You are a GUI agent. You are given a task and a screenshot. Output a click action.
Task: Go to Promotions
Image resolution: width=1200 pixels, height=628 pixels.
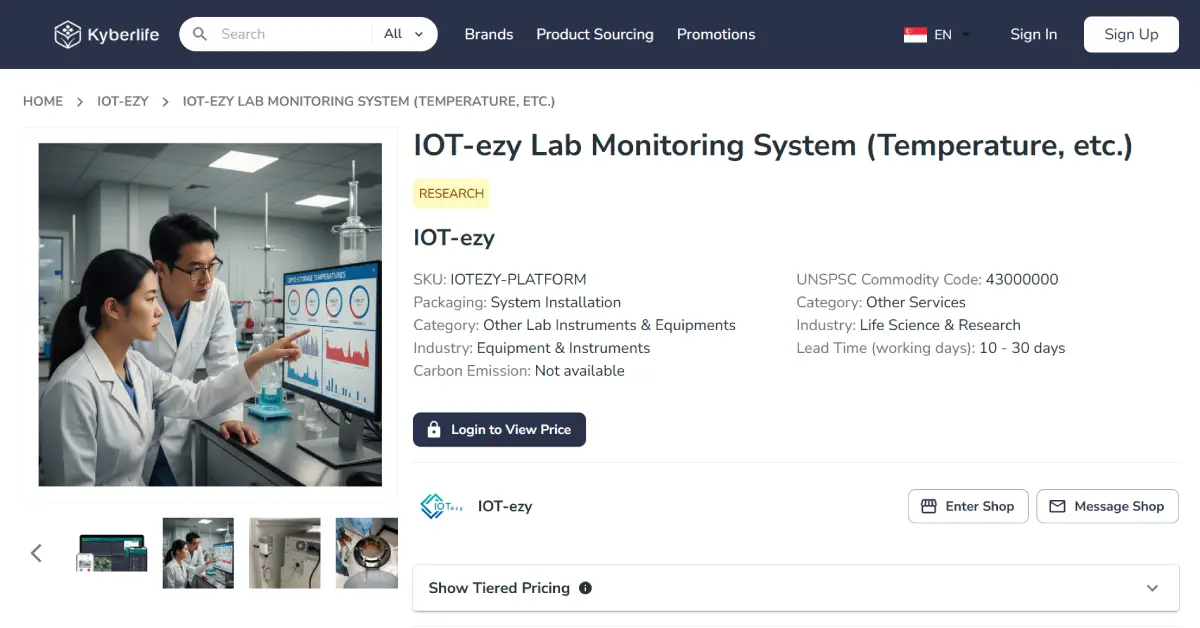[716, 34]
